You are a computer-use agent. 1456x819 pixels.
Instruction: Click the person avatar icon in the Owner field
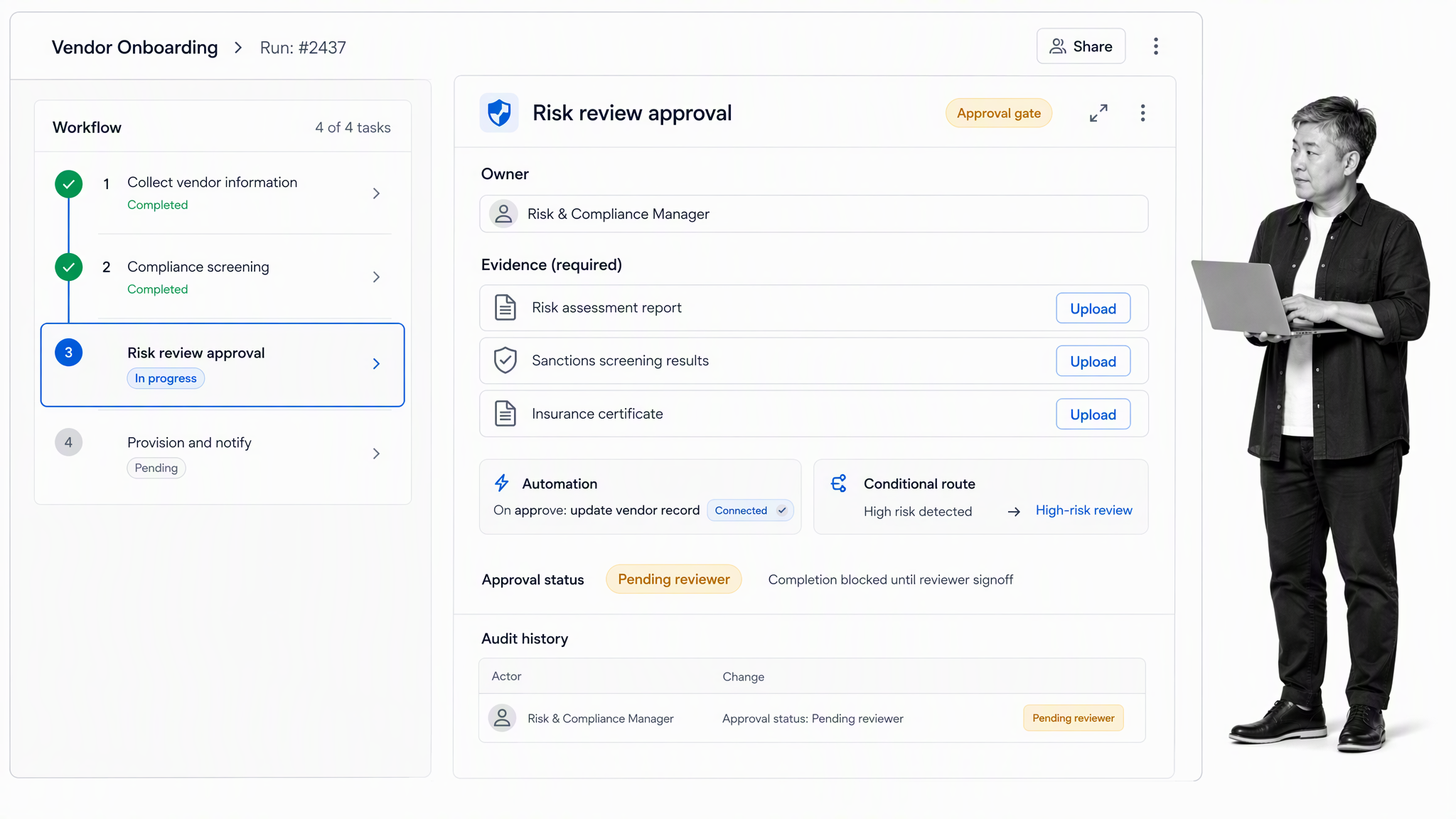click(503, 214)
